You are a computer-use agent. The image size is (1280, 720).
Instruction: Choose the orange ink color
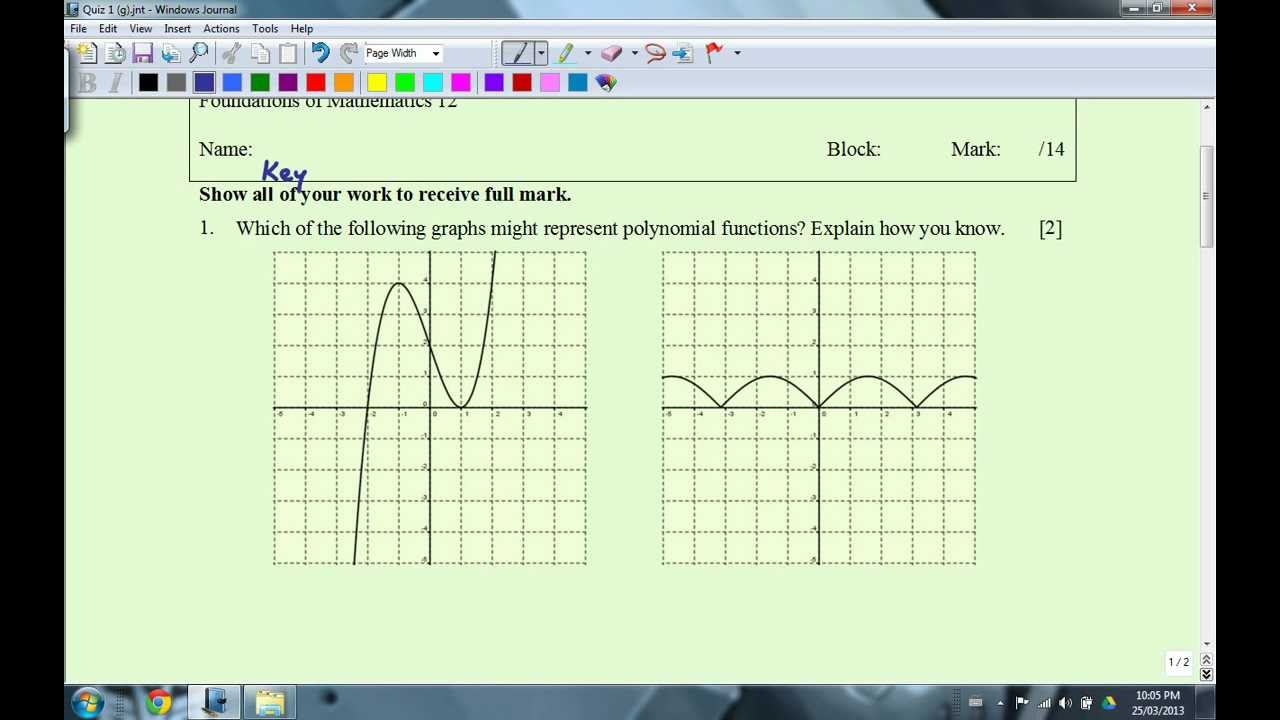(x=344, y=83)
